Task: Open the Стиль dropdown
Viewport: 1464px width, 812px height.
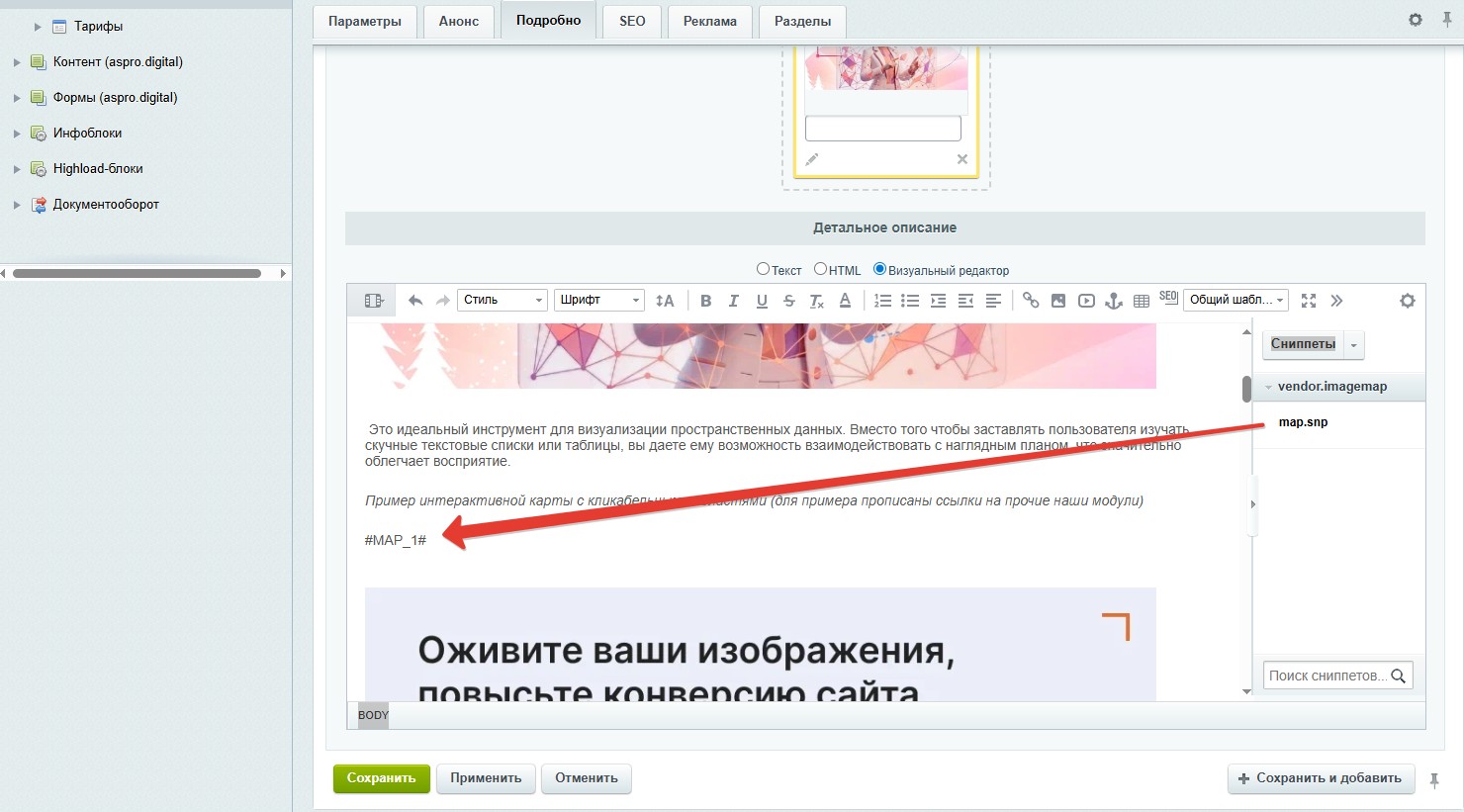Action: [502, 300]
